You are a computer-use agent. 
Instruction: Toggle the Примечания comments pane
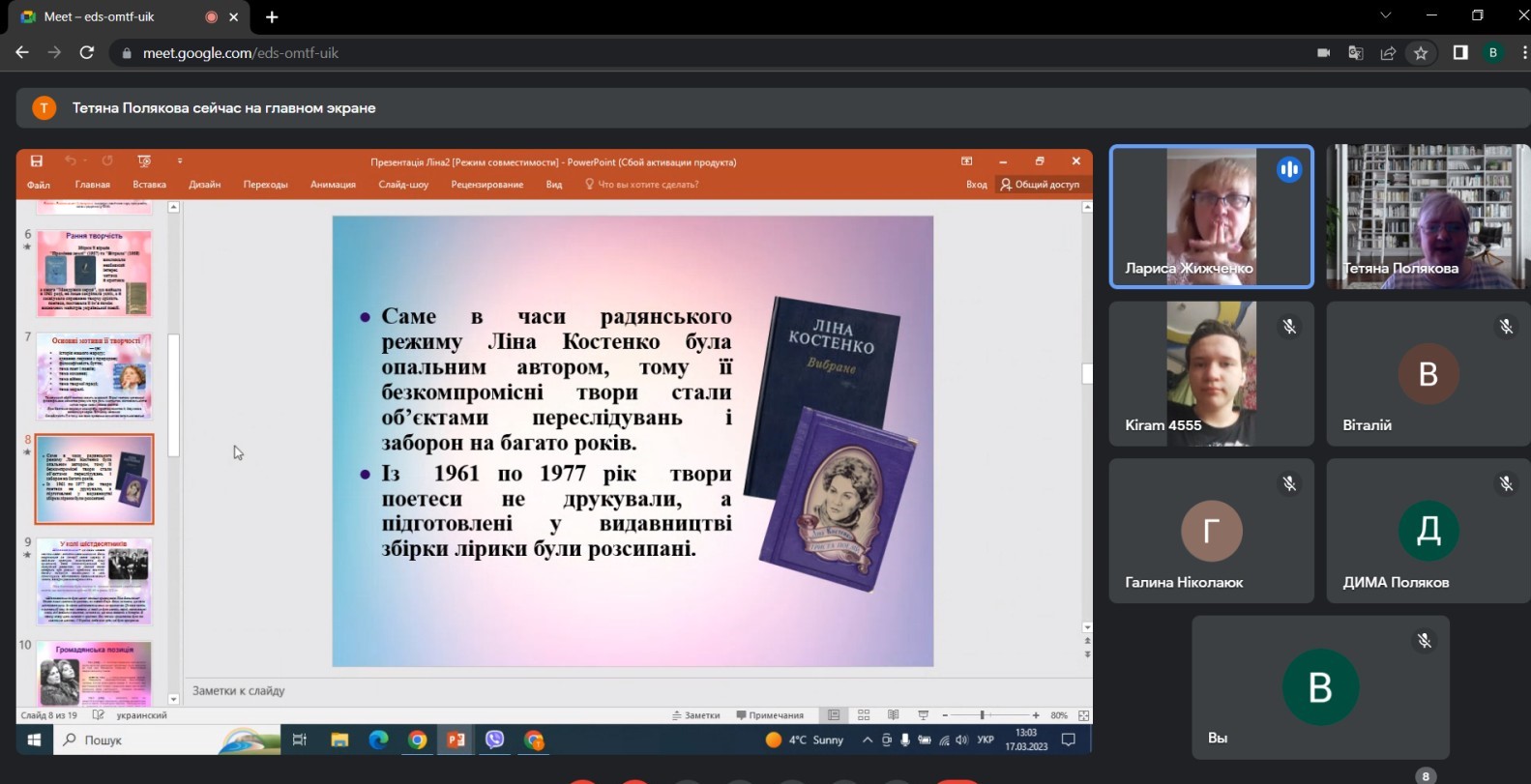click(770, 715)
